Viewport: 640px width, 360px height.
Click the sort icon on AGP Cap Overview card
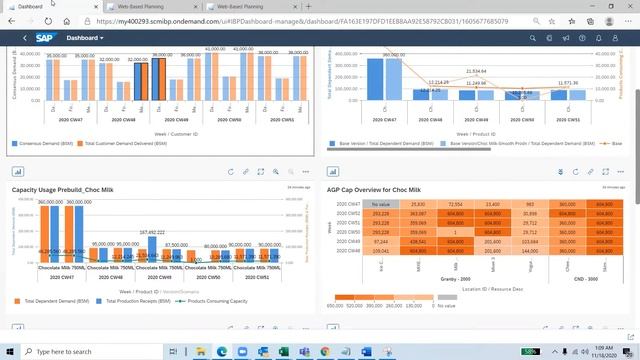[560, 172]
